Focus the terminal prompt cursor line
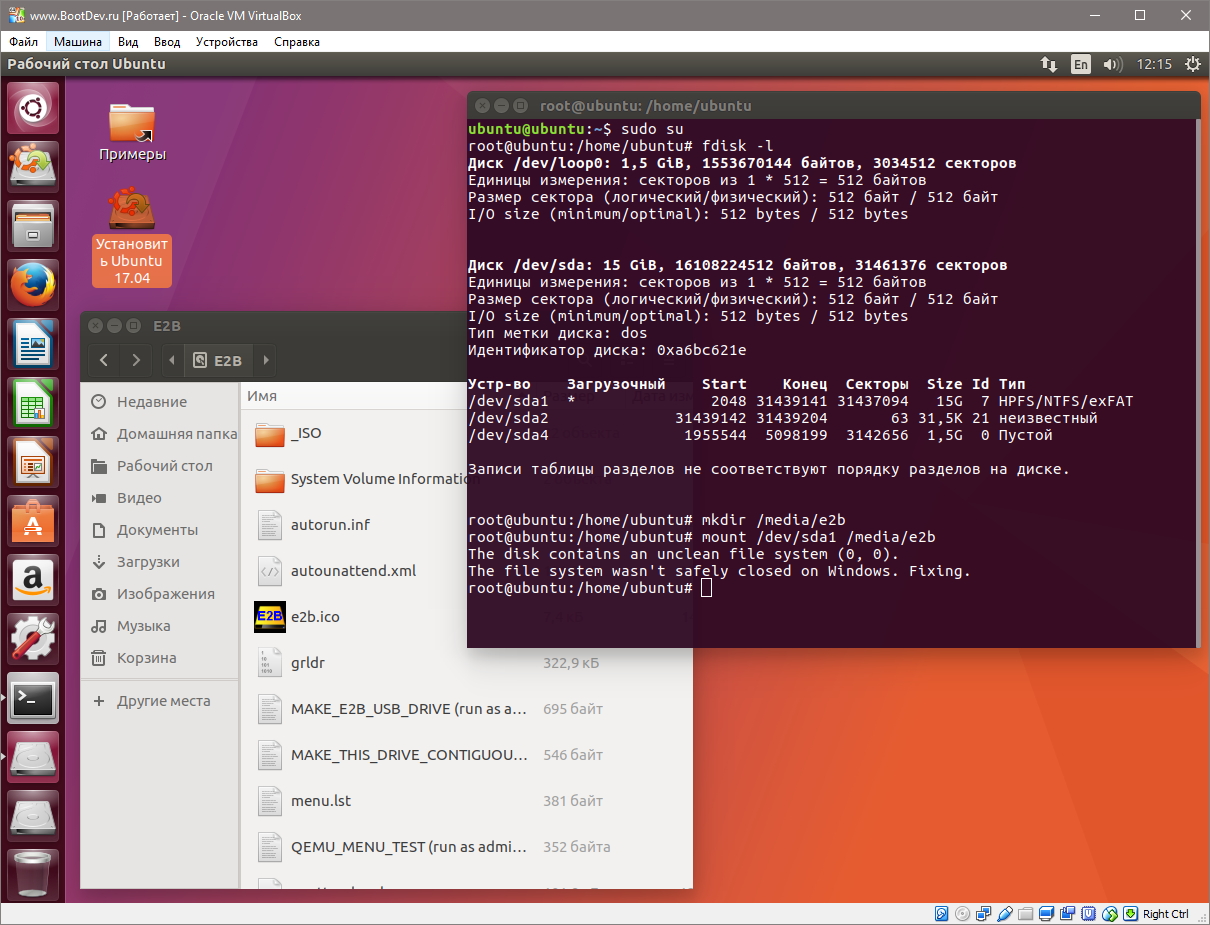The width and height of the screenshot is (1210, 925). click(x=590, y=588)
